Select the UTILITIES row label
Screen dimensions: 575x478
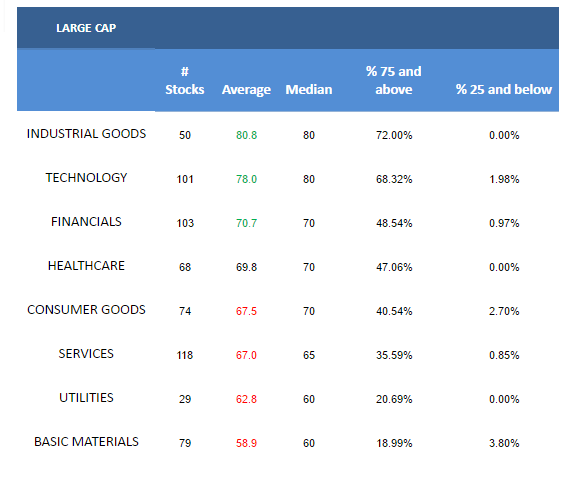pyautogui.click(x=86, y=398)
